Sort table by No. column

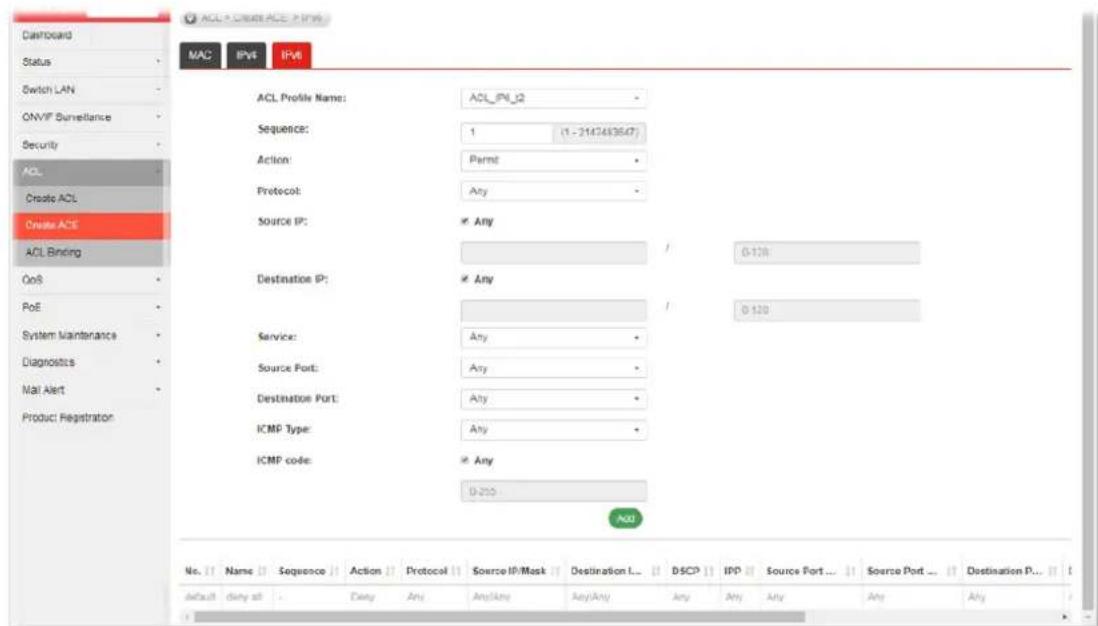(x=199, y=571)
